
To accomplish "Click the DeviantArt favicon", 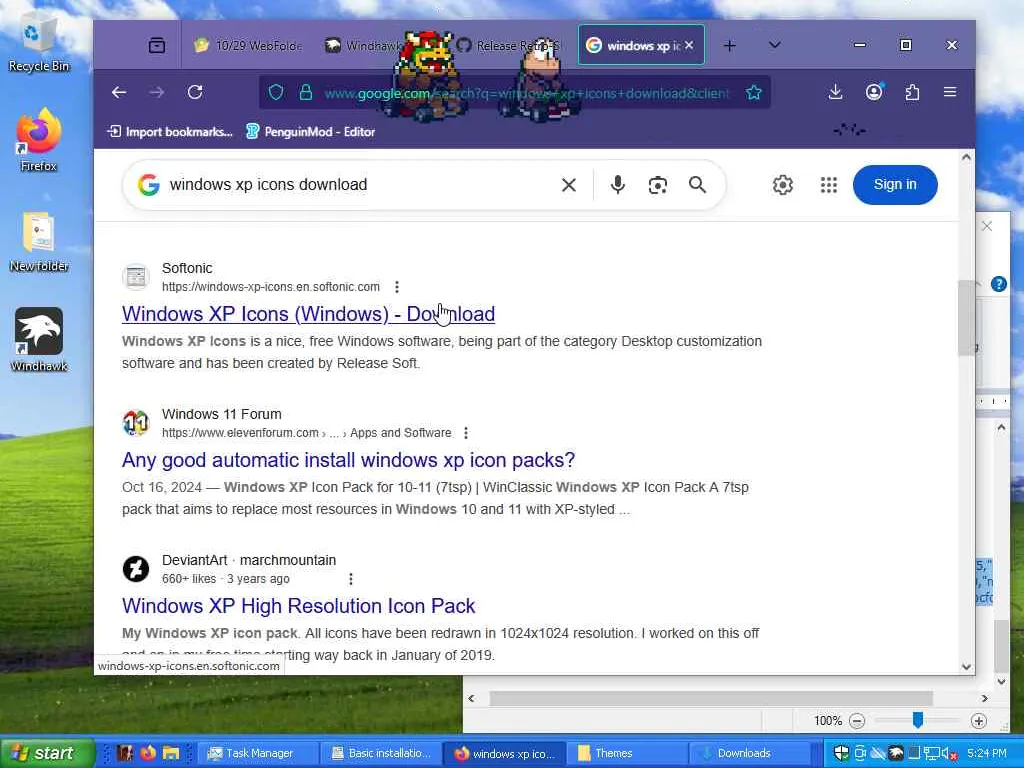I will pyautogui.click(x=136, y=569).
